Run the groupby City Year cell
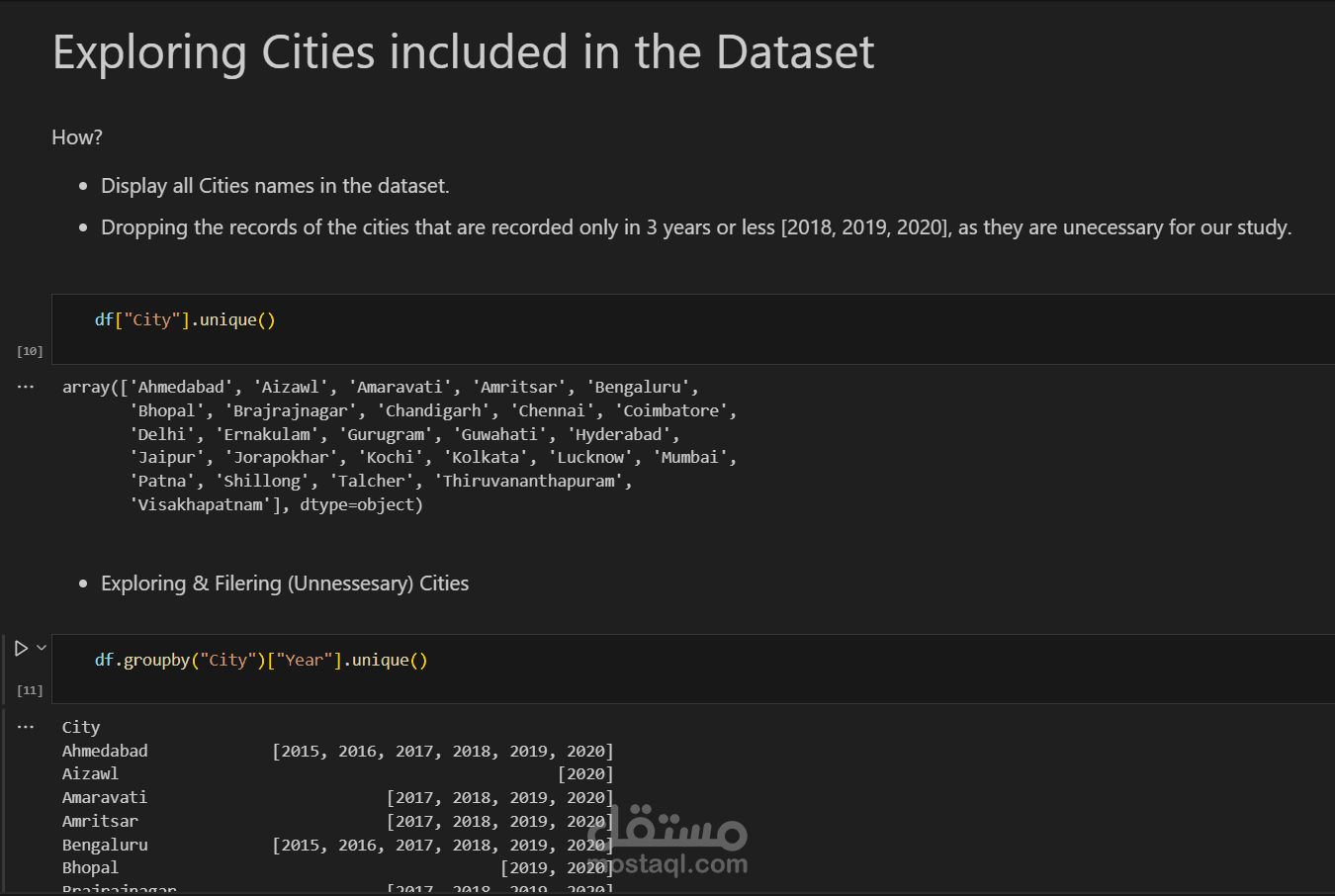Screen dimensions: 1335x896 21,649
